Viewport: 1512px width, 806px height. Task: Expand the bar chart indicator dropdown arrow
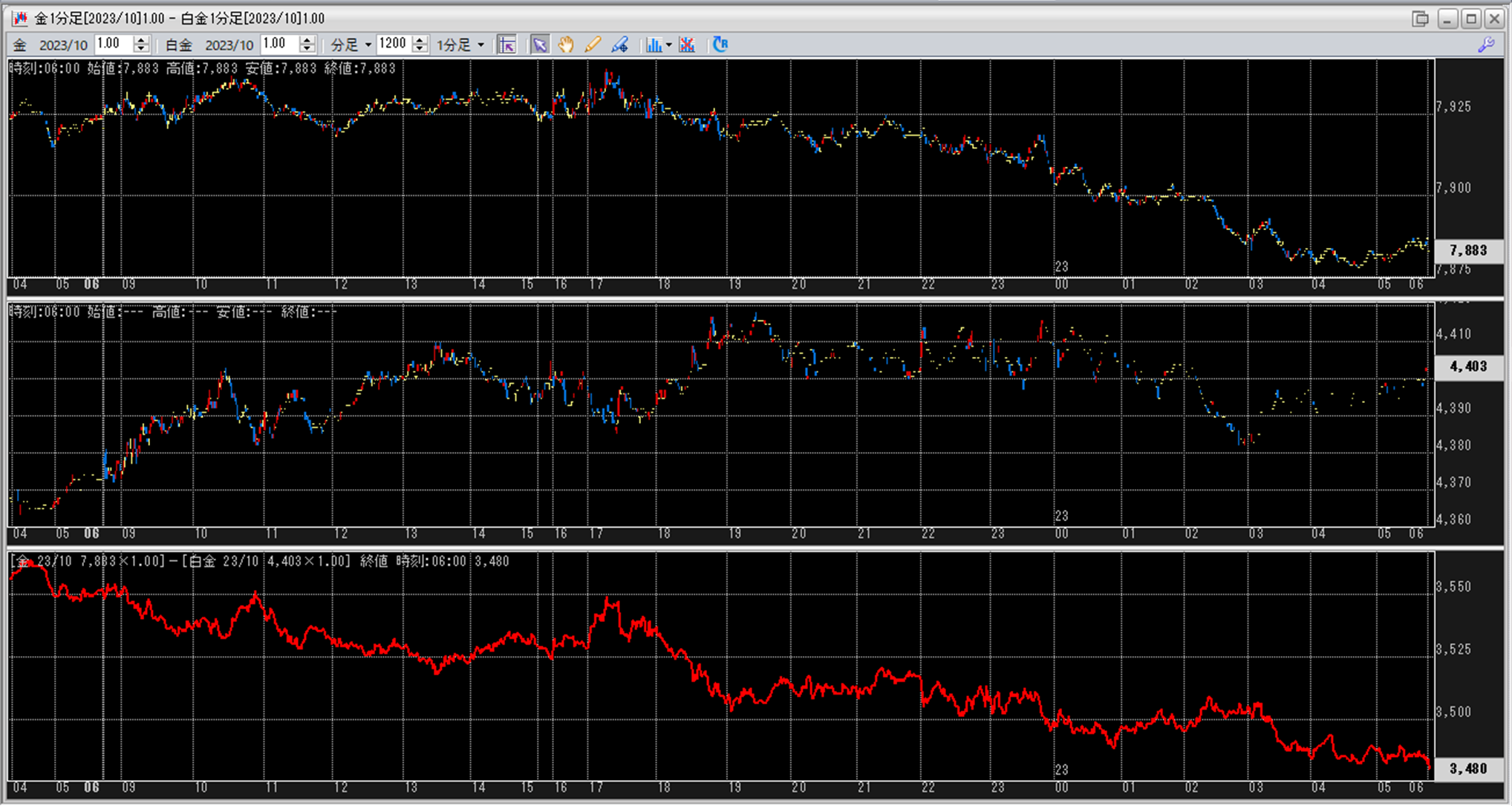point(668,45)
